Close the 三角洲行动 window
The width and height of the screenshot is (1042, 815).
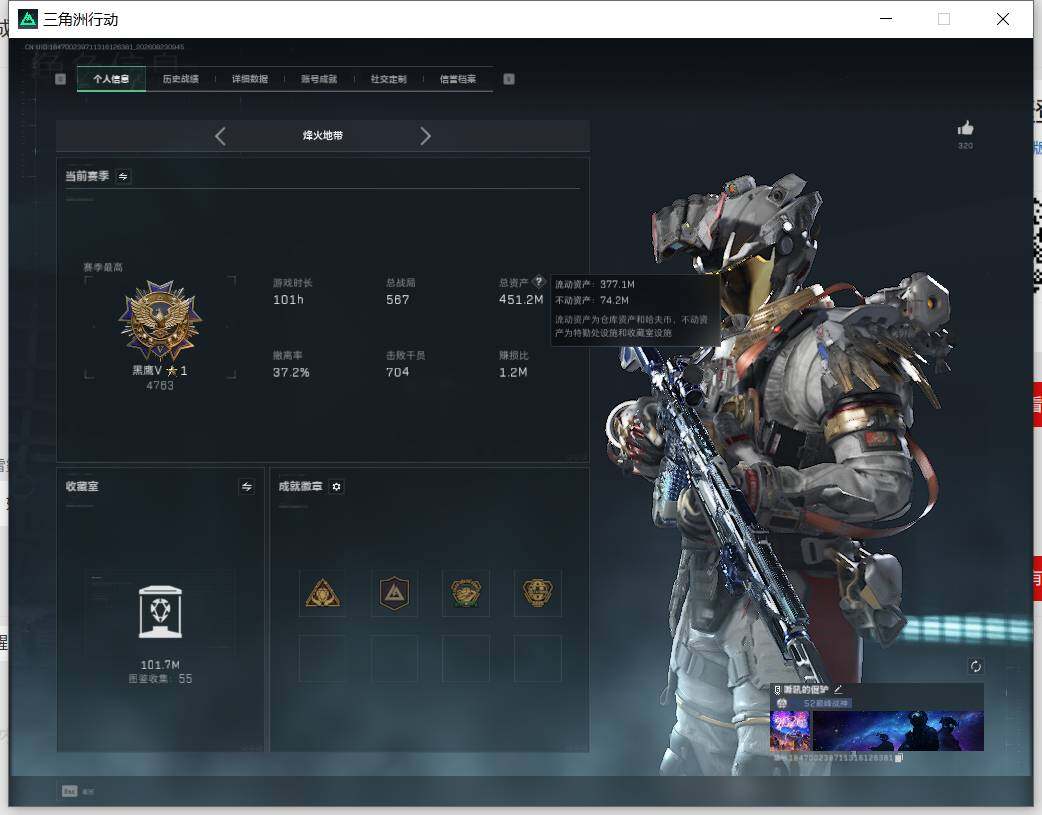1003,19
